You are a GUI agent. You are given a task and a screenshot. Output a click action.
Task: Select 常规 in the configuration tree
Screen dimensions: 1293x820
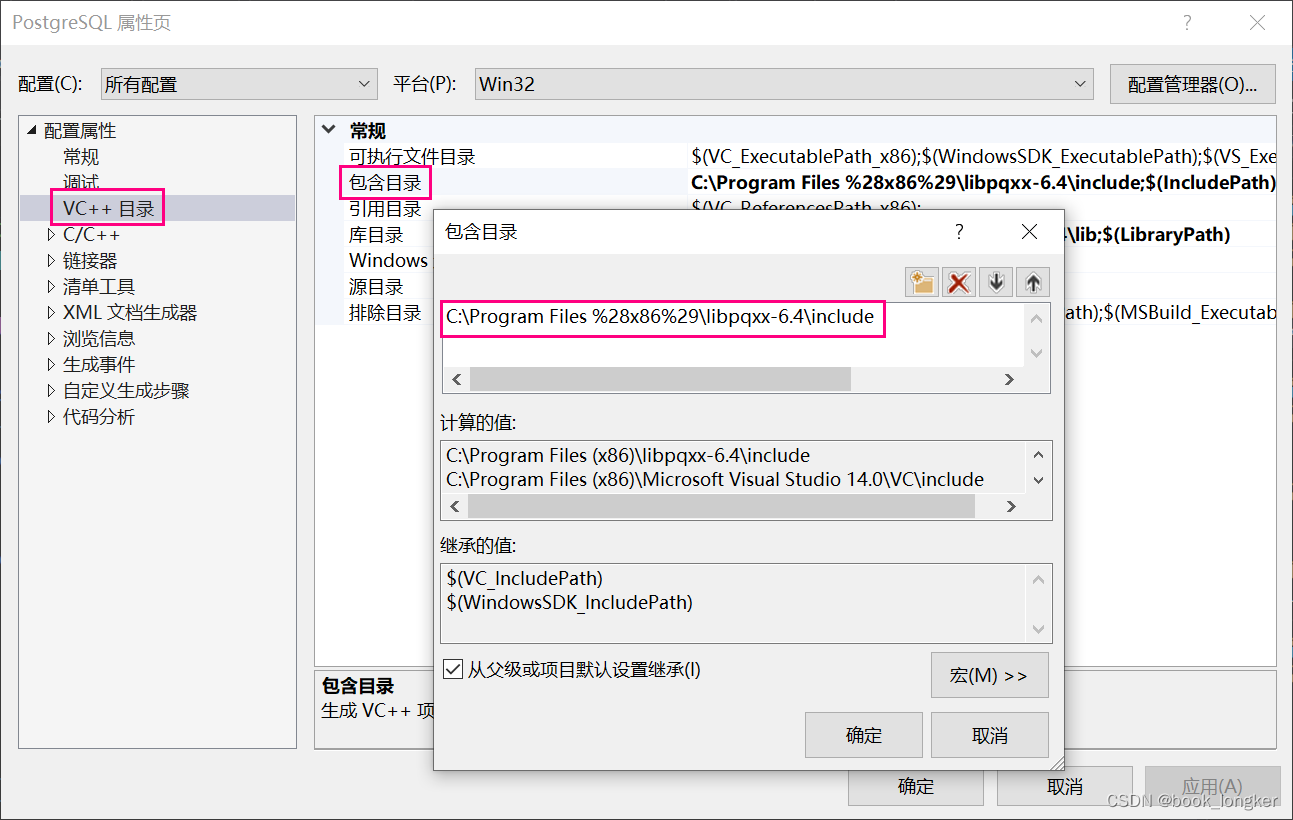[81, 157]
